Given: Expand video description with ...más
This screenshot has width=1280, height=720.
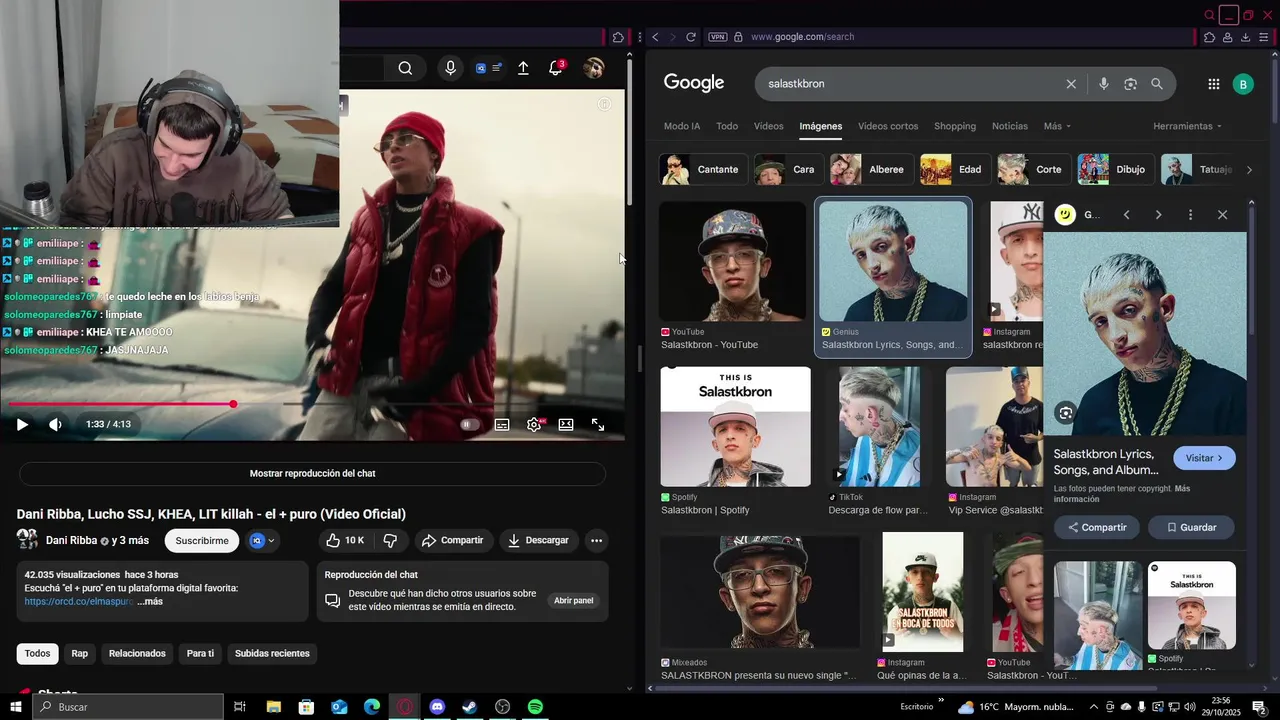Looking at the screenshot, I should click(150, 602).
